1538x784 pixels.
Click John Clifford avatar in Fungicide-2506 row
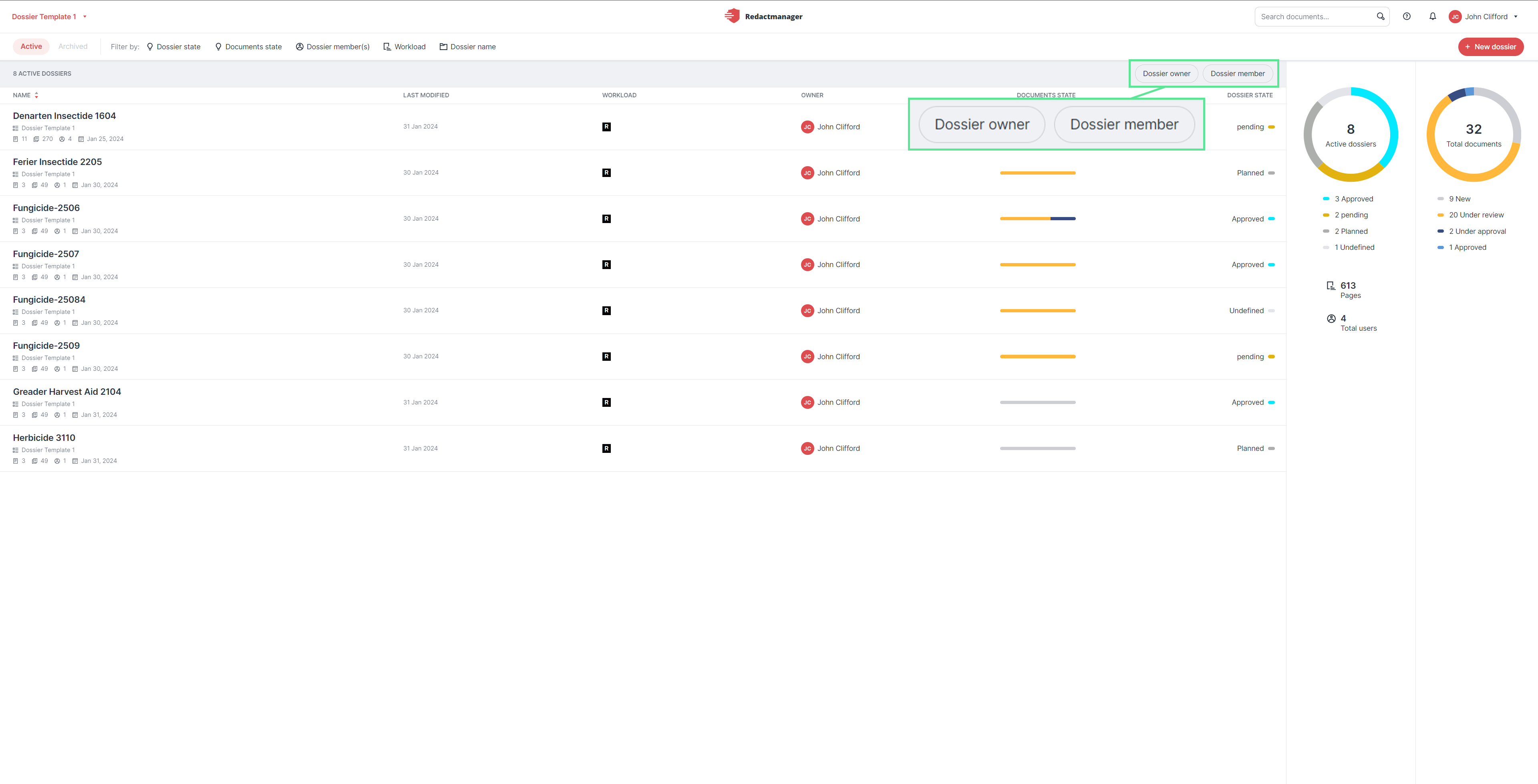click(807, 219)
